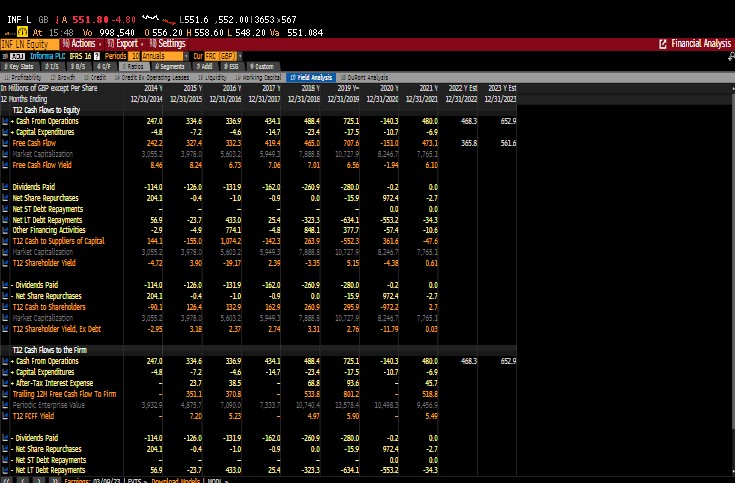
Task: Open chart for T12 Cash to Suppliers of Capital
Action: 5,241
